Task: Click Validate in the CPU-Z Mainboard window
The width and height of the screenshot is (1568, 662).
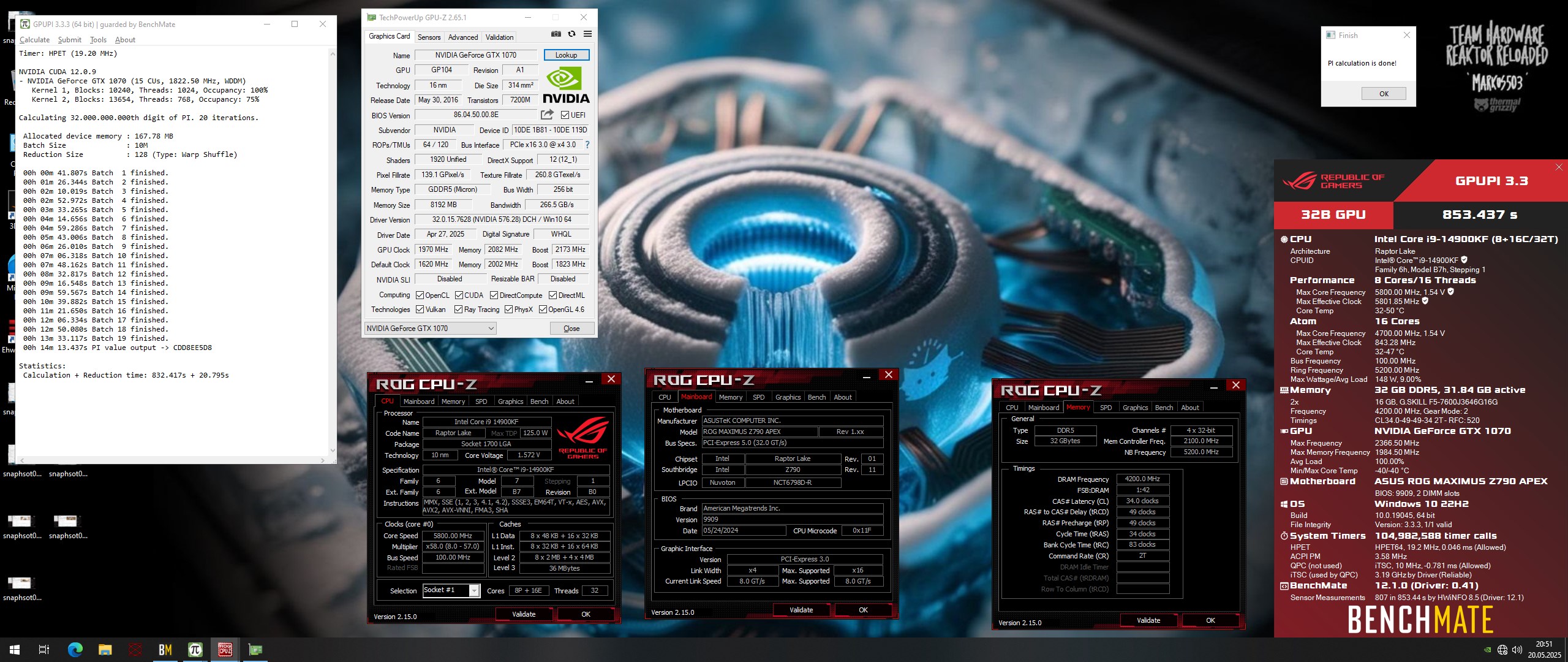Action: tap(801, 610)
